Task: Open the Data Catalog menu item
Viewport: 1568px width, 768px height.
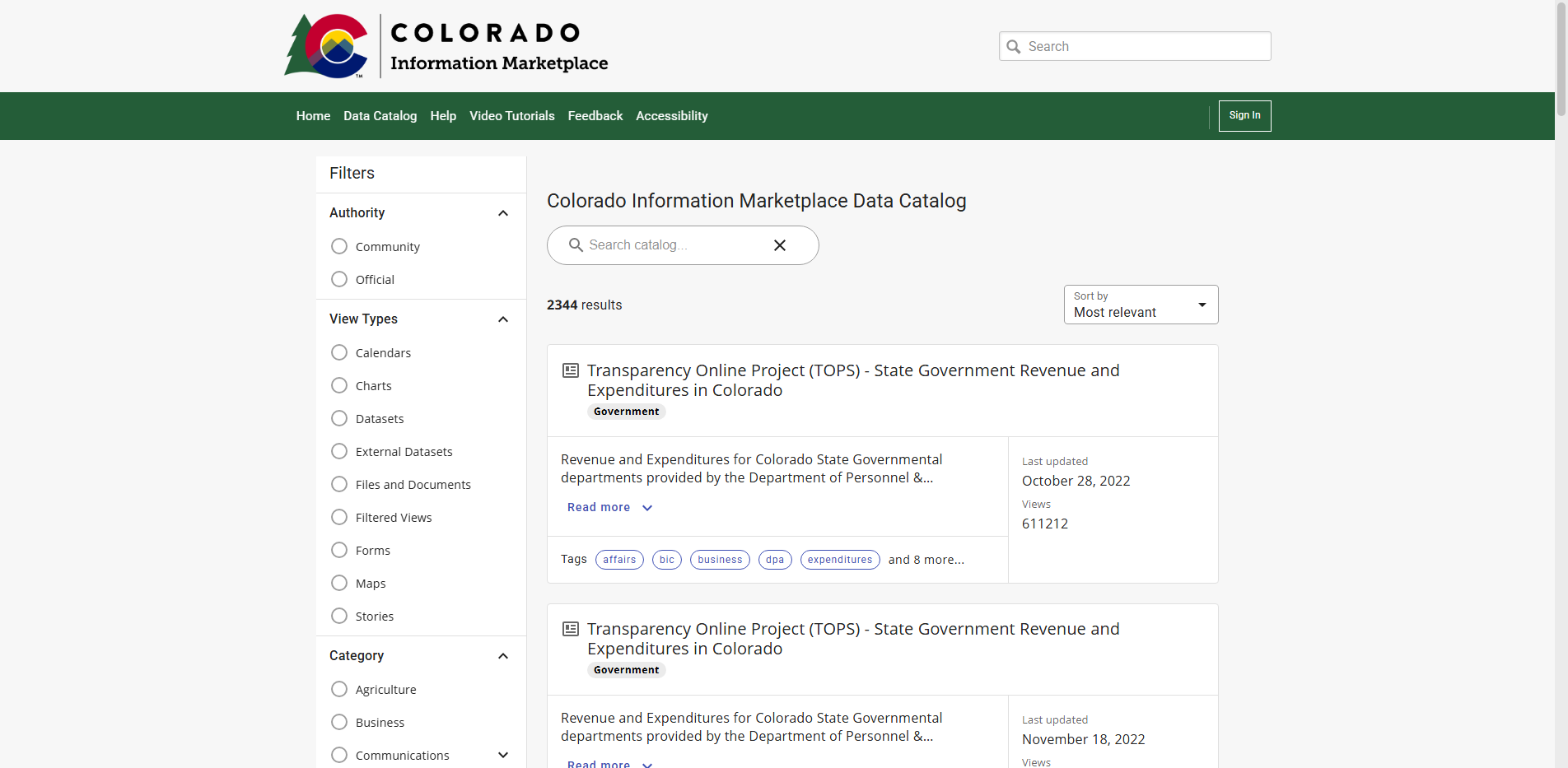Action: click(380, 115)
